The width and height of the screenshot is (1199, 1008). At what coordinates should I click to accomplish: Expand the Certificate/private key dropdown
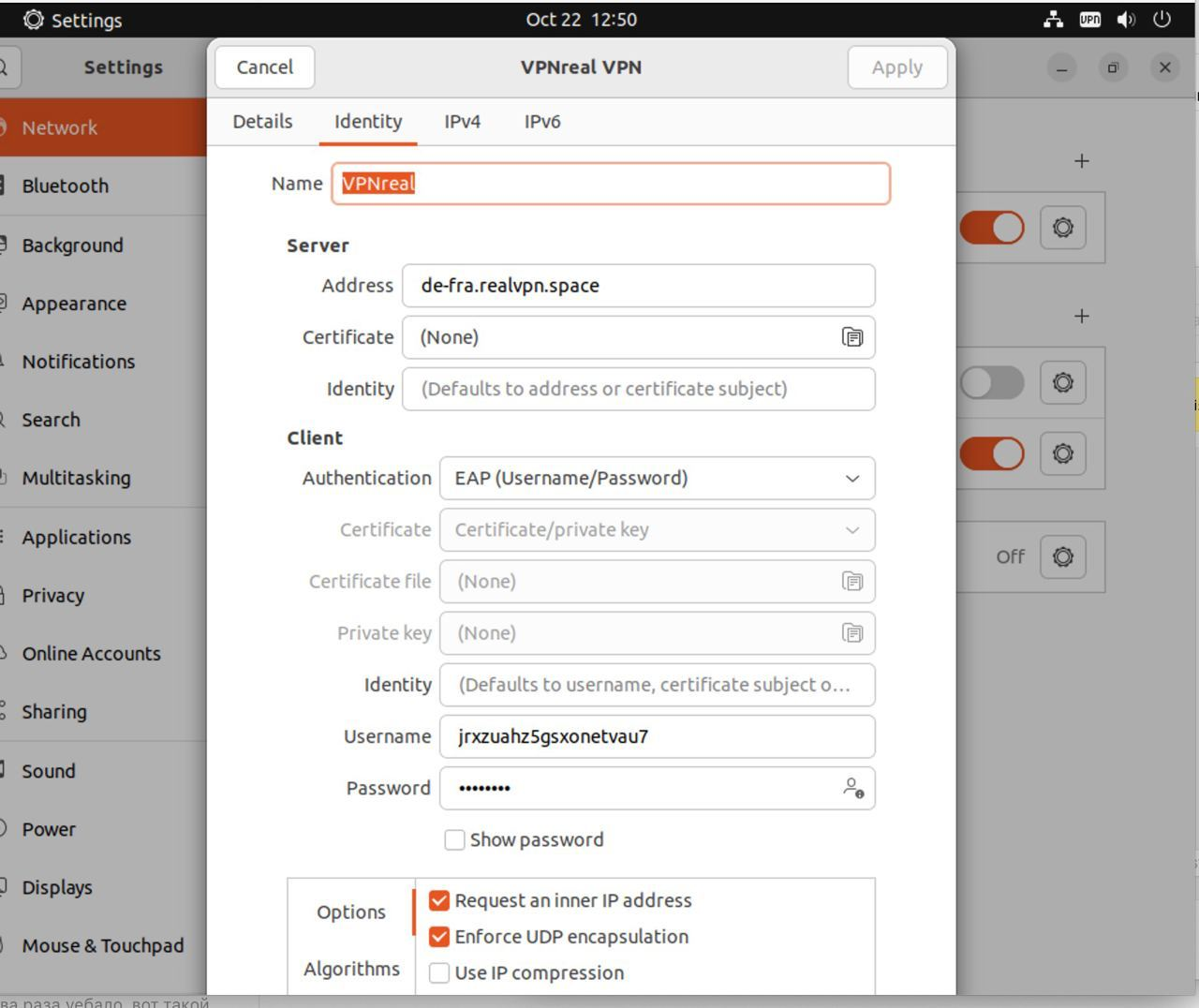tap(657, 529)
